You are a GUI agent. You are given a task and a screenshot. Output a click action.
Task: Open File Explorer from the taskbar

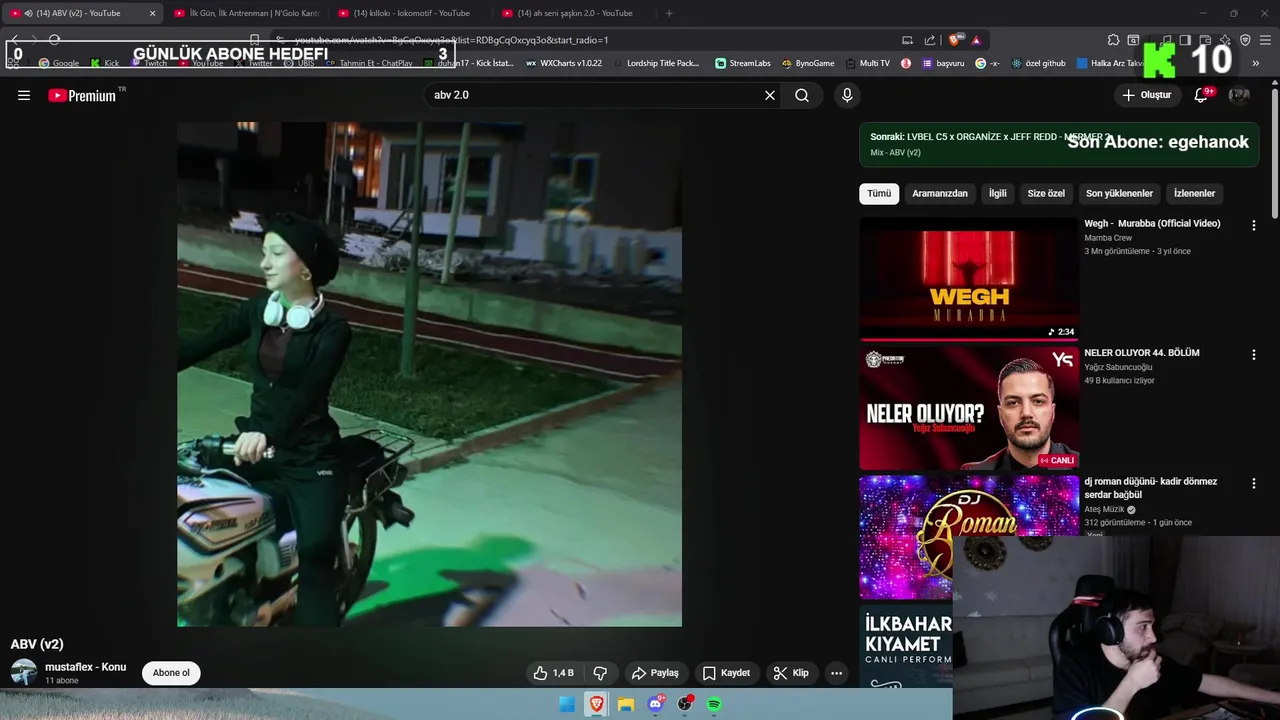tap(626, 704)
